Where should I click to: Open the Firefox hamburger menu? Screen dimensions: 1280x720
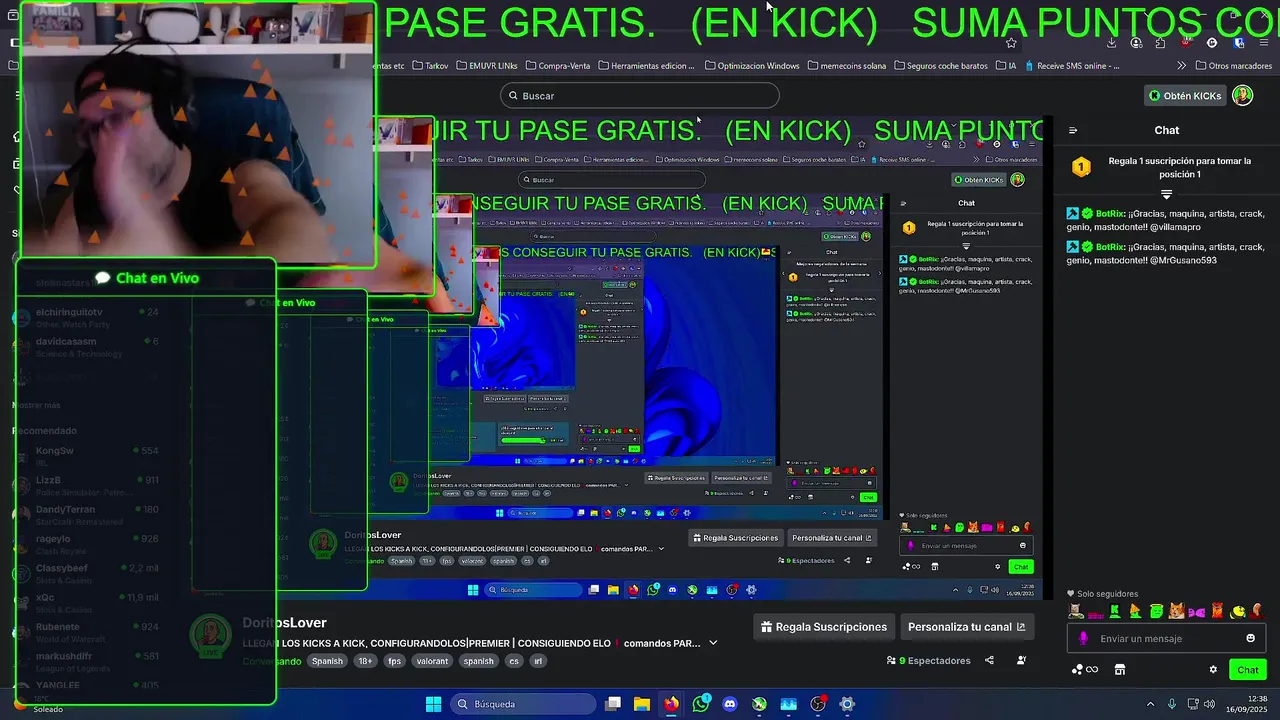click(x=1265, y=43)
